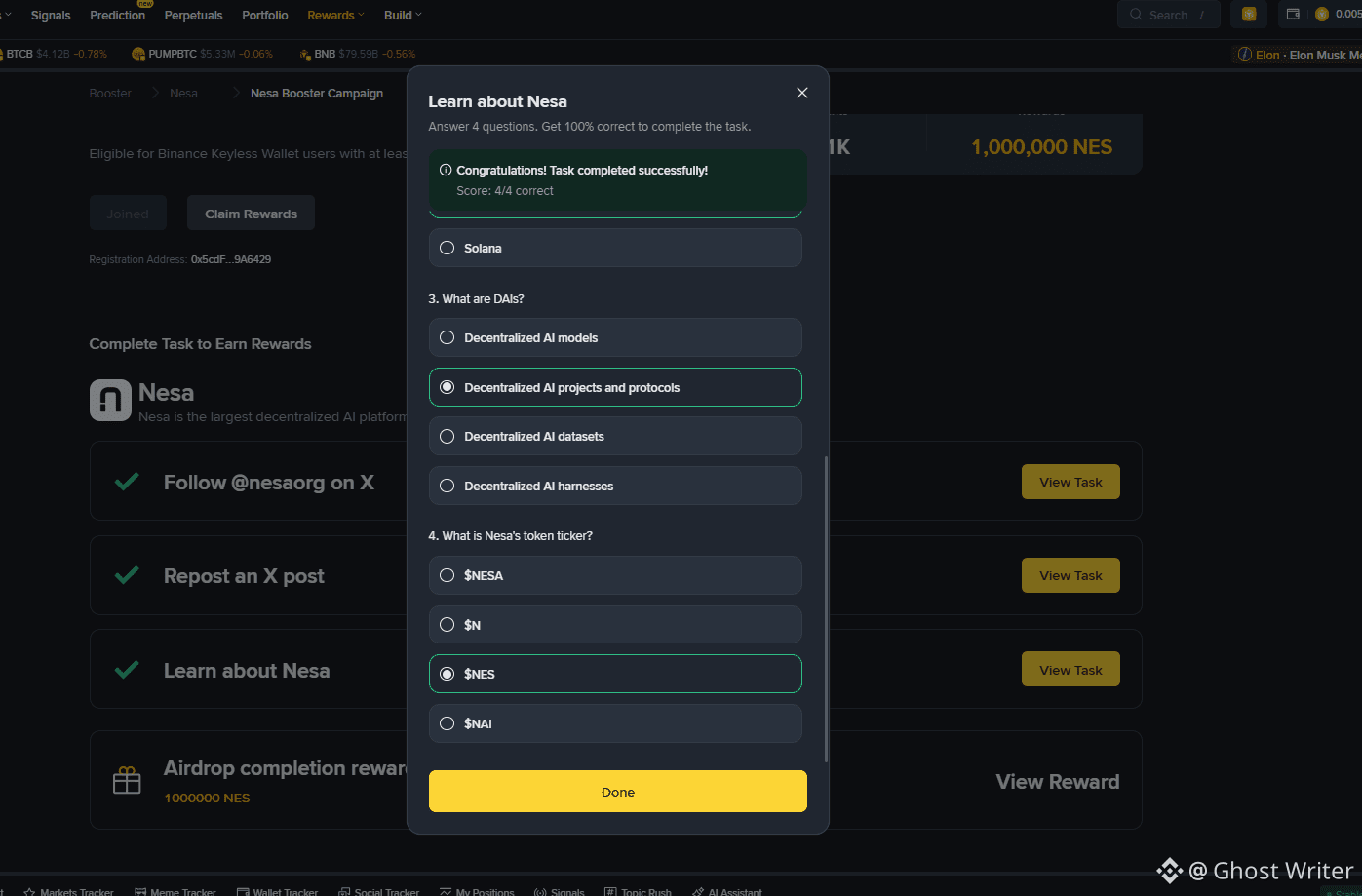The width and height of the screenshot is (1362, 896).
Task: Open the Perpetuals menu item
Action: pyautogui.click(x=193, y=15)
